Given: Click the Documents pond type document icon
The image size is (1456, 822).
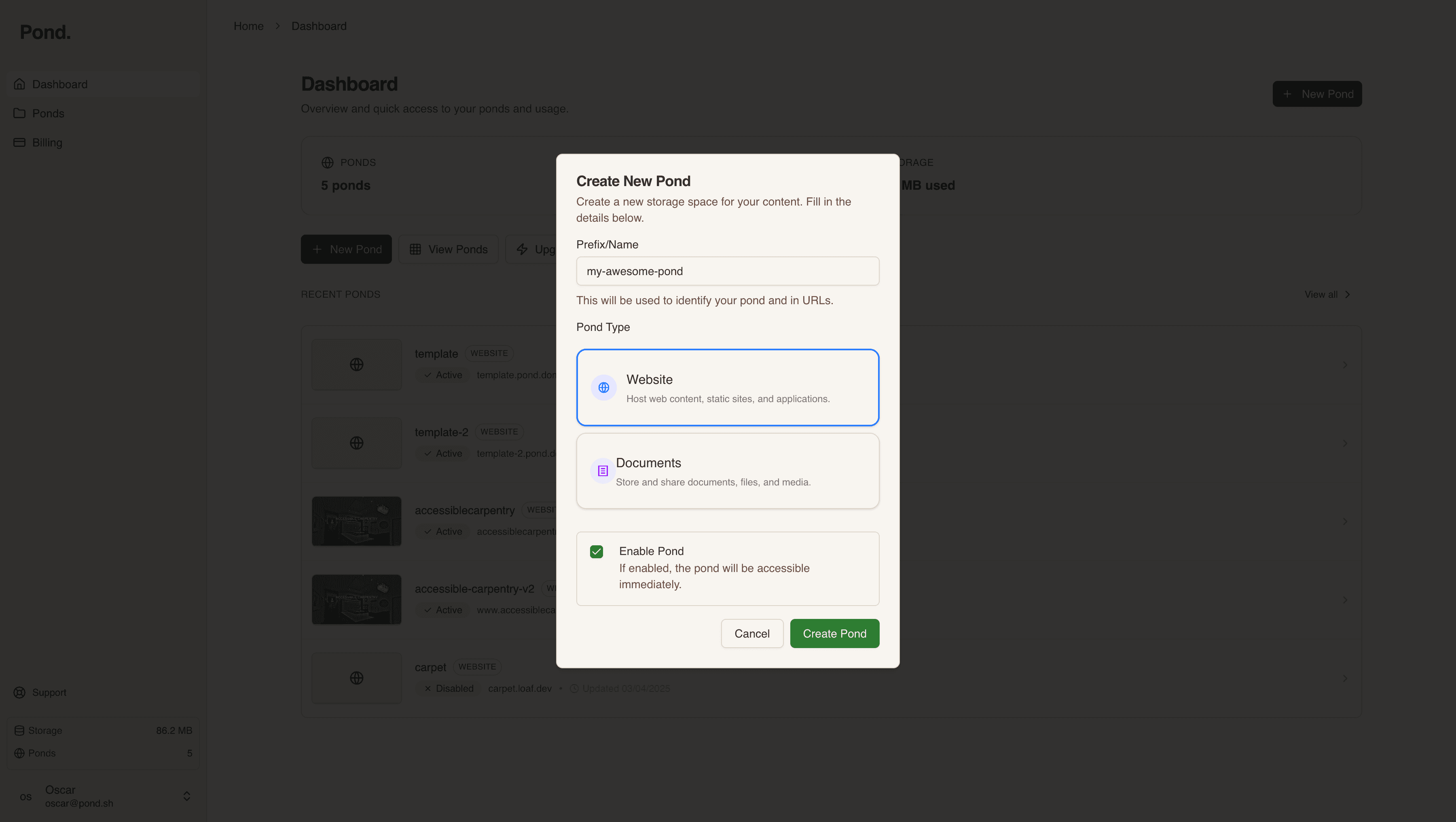Looking at the screenshot, I should tap(603, 470).
